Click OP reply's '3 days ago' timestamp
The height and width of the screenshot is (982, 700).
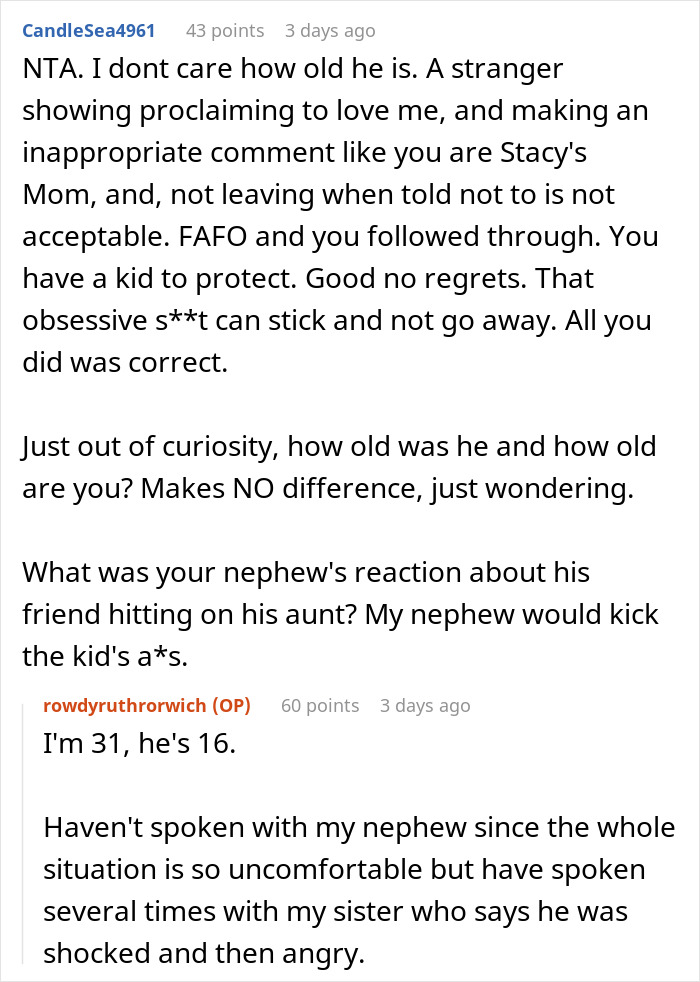coord(424,705)
